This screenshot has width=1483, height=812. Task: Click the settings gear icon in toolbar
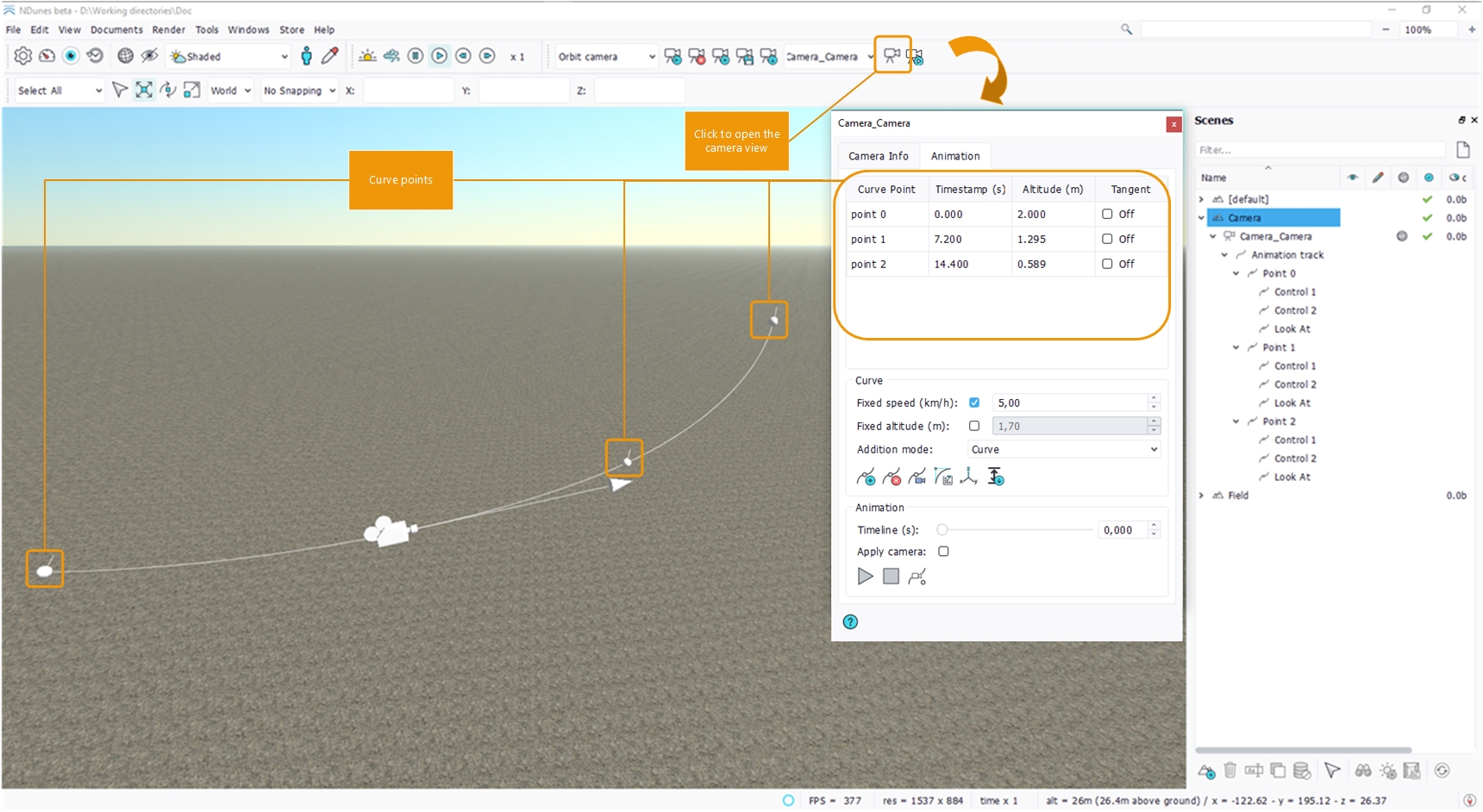pyautogui.click(x=23, y=56)
